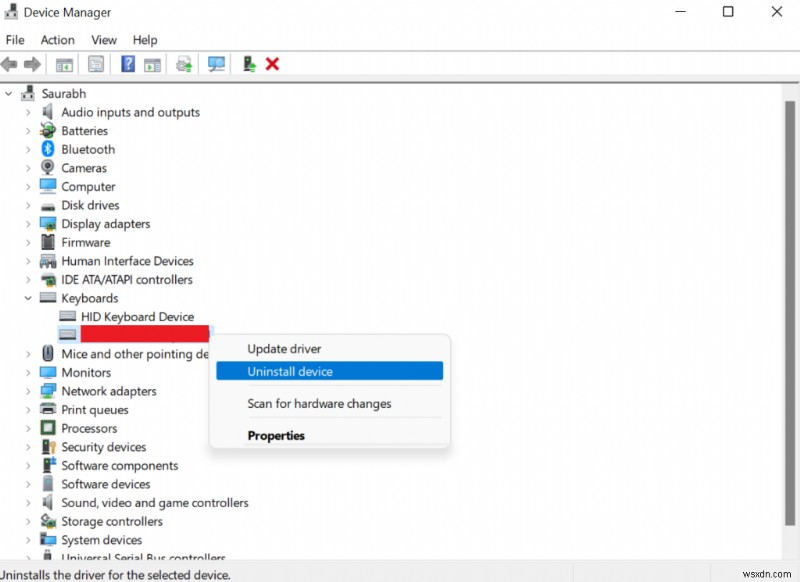
Task: Click the Batteries category icon
Action: 48,130
